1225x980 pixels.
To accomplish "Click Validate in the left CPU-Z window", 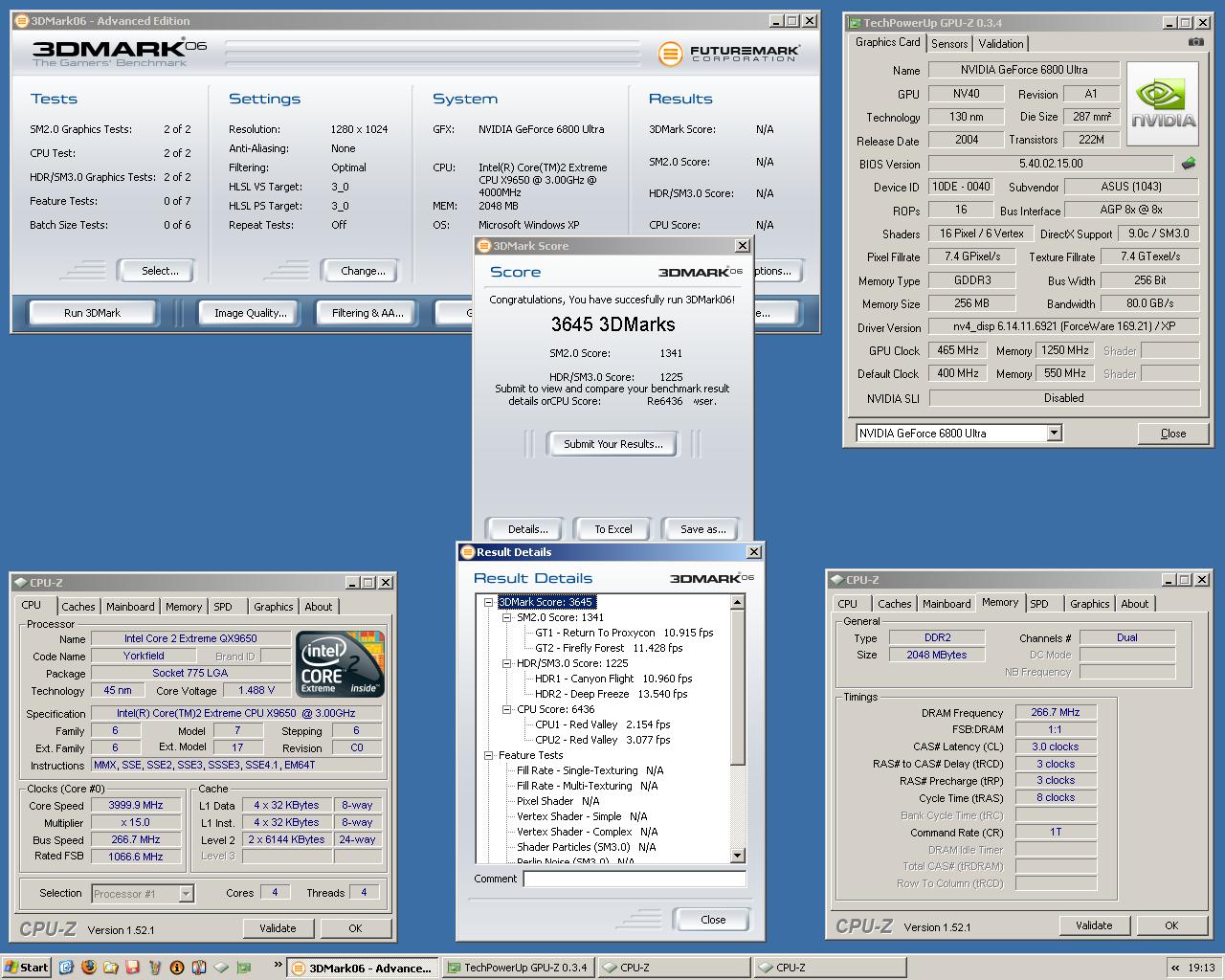I will tap(278, 928).
